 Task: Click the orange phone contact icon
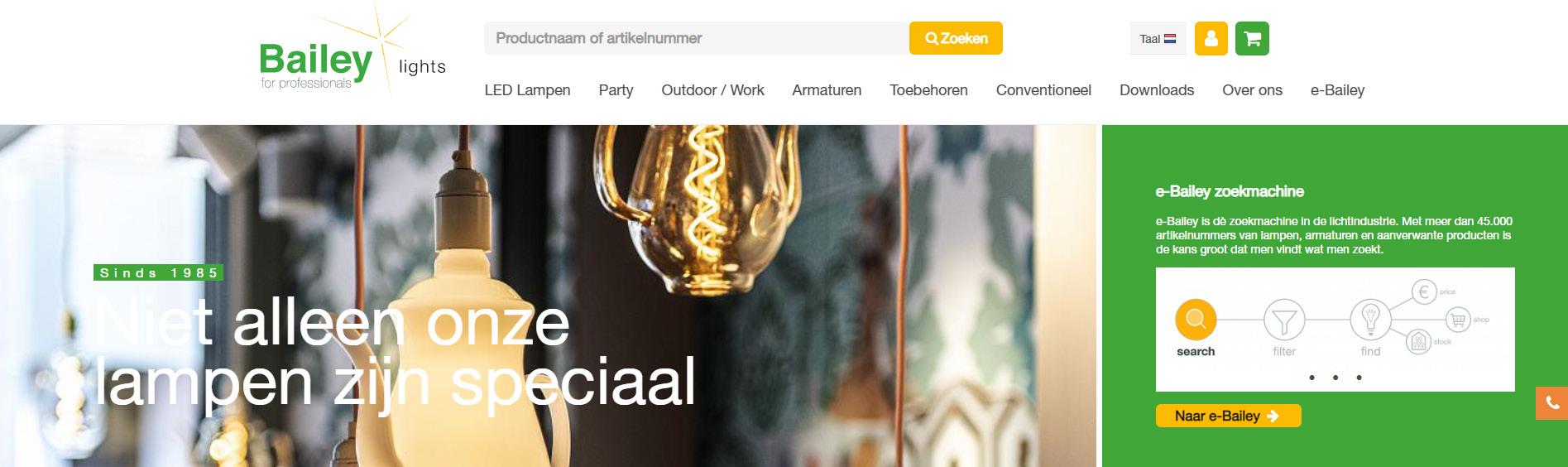(1551, 402)
